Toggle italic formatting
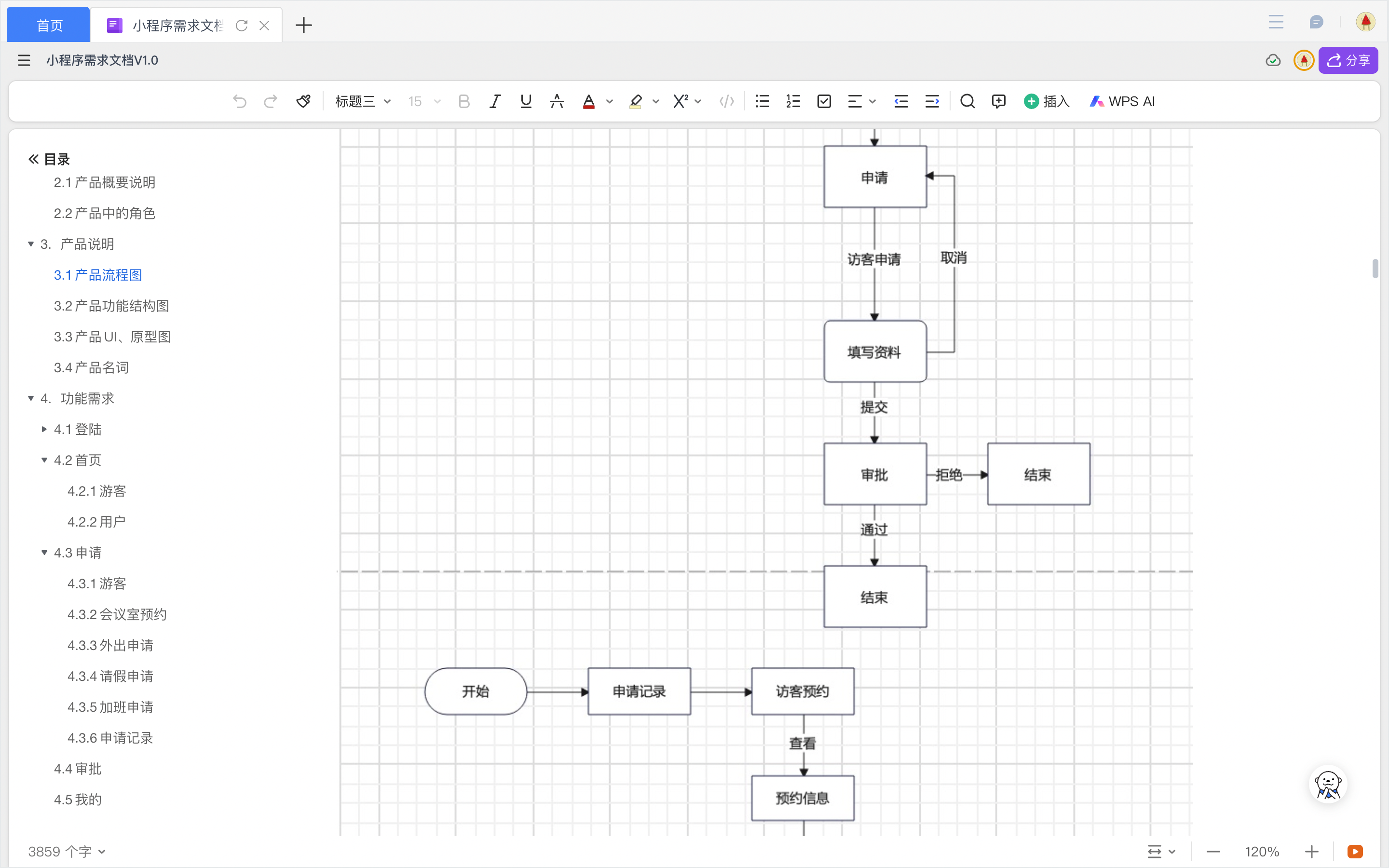The height and width of the screenshot is (868, 1389). [495, 102]
